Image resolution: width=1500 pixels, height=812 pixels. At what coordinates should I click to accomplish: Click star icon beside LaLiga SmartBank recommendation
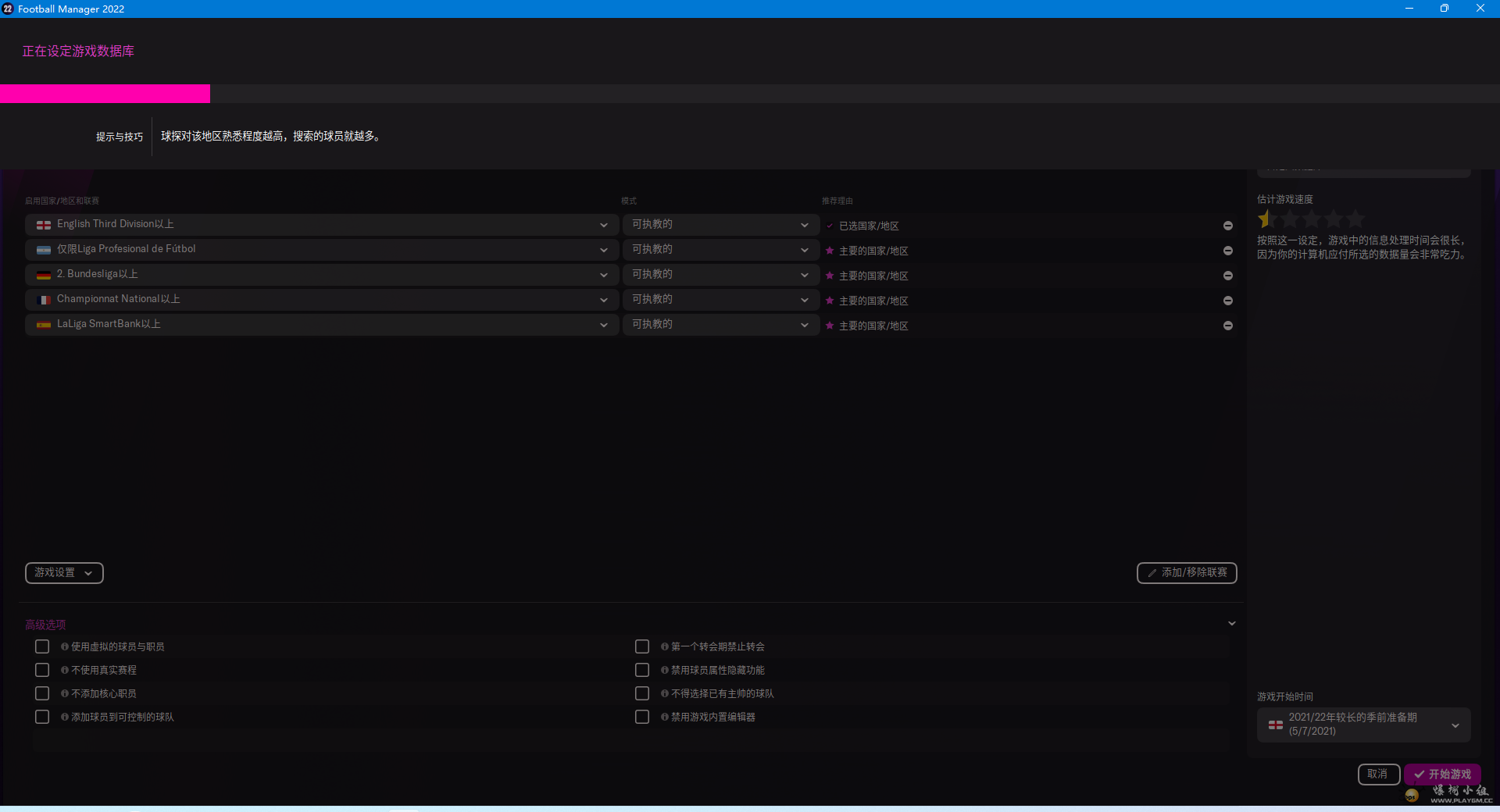[x=830, y=326]
